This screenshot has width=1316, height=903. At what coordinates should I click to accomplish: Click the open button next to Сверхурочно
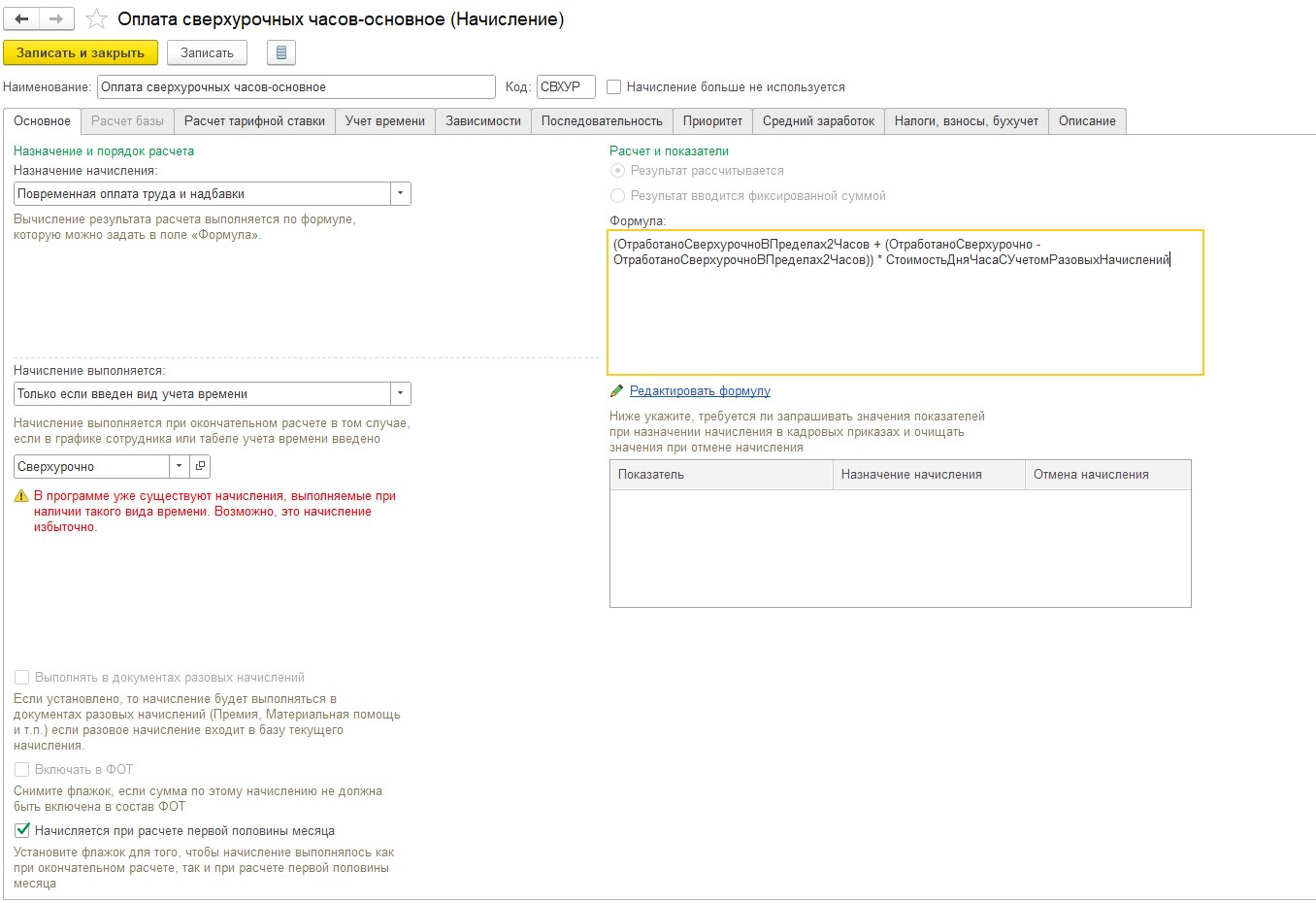[200, 466]
